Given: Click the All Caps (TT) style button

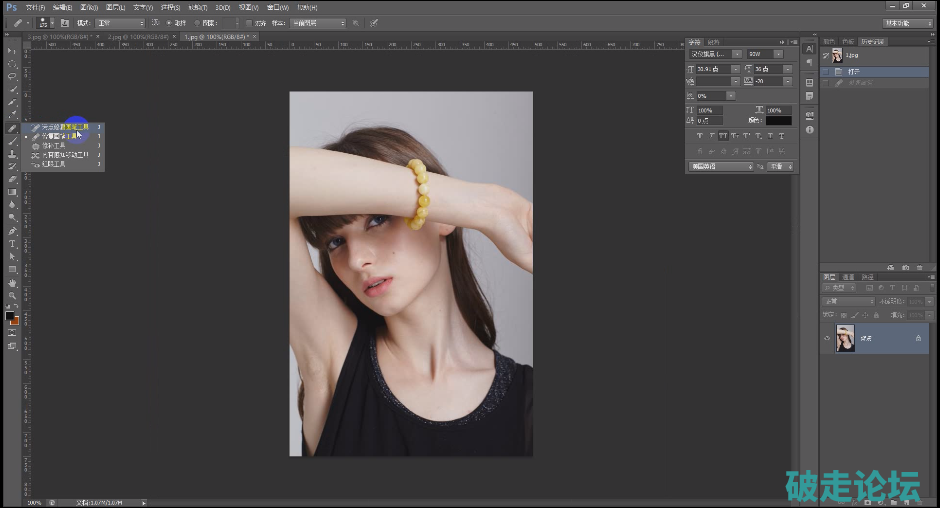Looking at the screenshot, I should click(721, 136).
